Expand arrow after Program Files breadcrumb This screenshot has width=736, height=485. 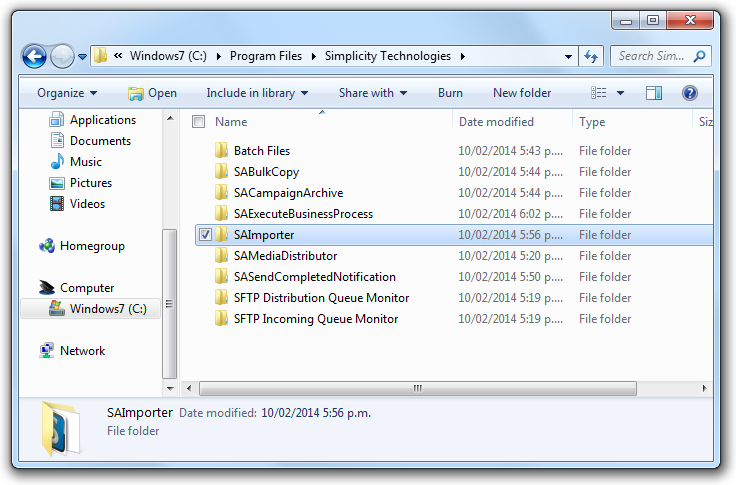pyautogui.click(x=314, y=56)
